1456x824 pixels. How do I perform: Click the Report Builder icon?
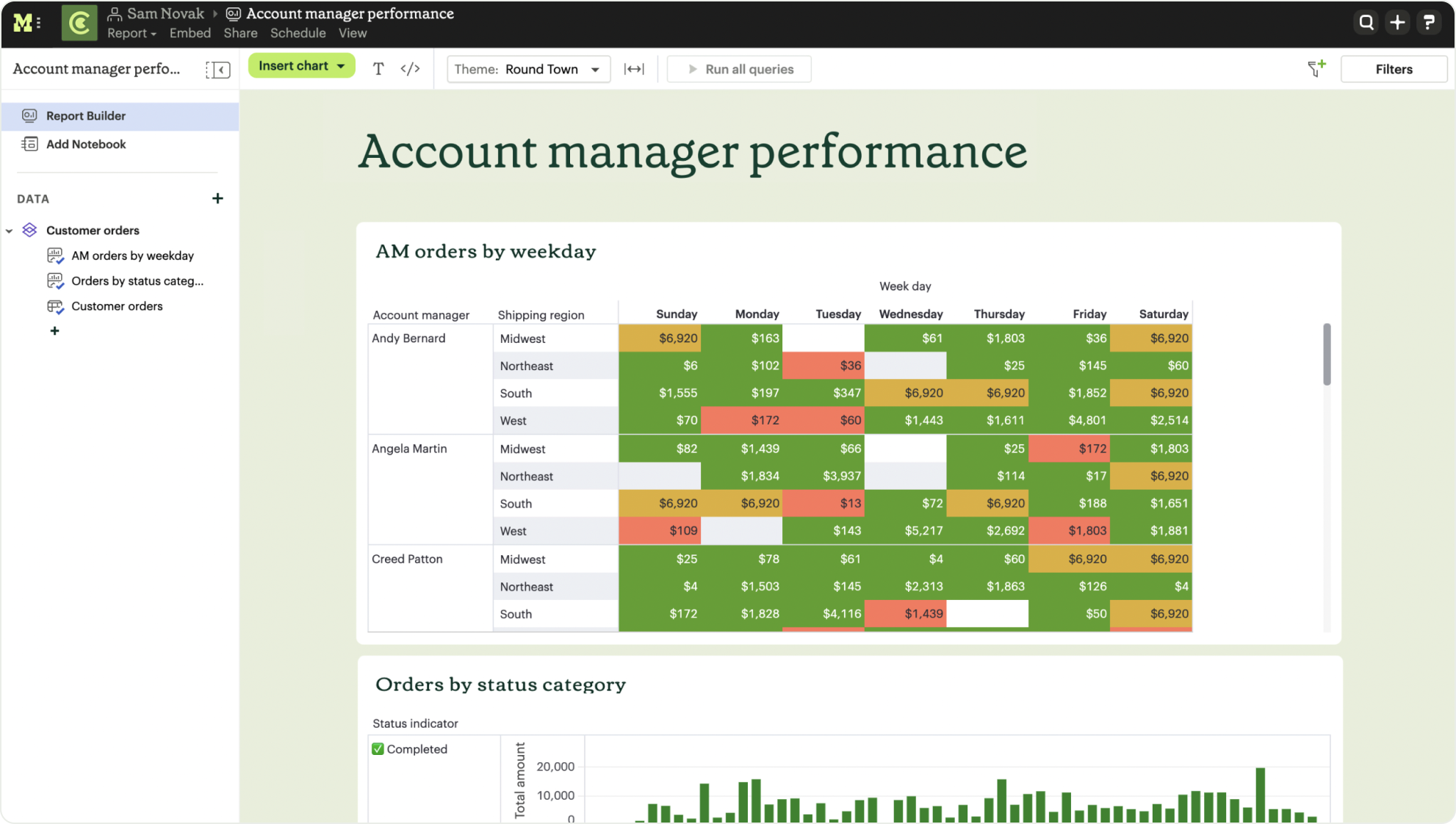pyautogui.click(x=29, y=115)
